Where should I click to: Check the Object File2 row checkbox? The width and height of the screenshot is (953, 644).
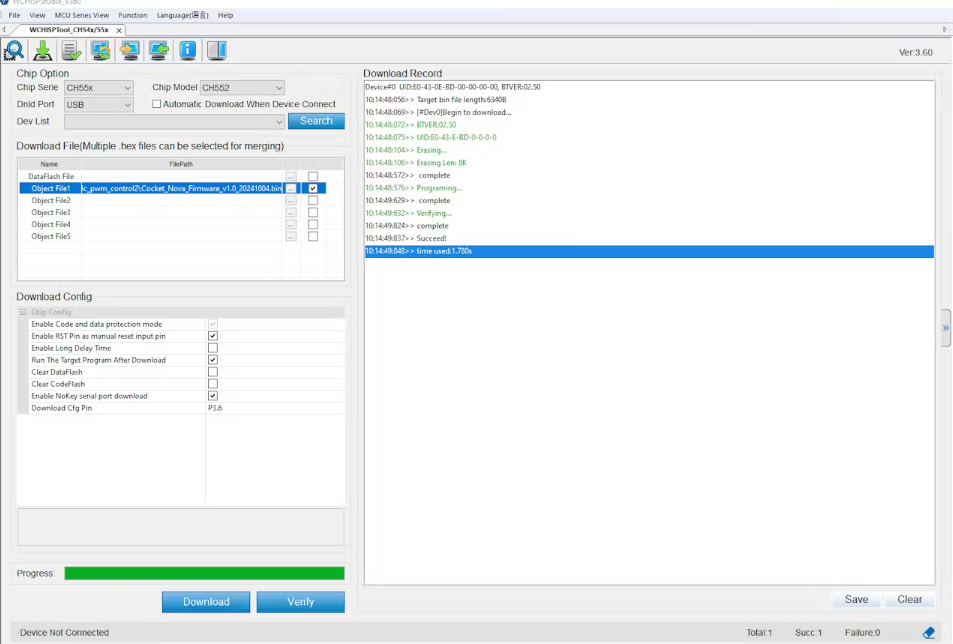[313, 200]
